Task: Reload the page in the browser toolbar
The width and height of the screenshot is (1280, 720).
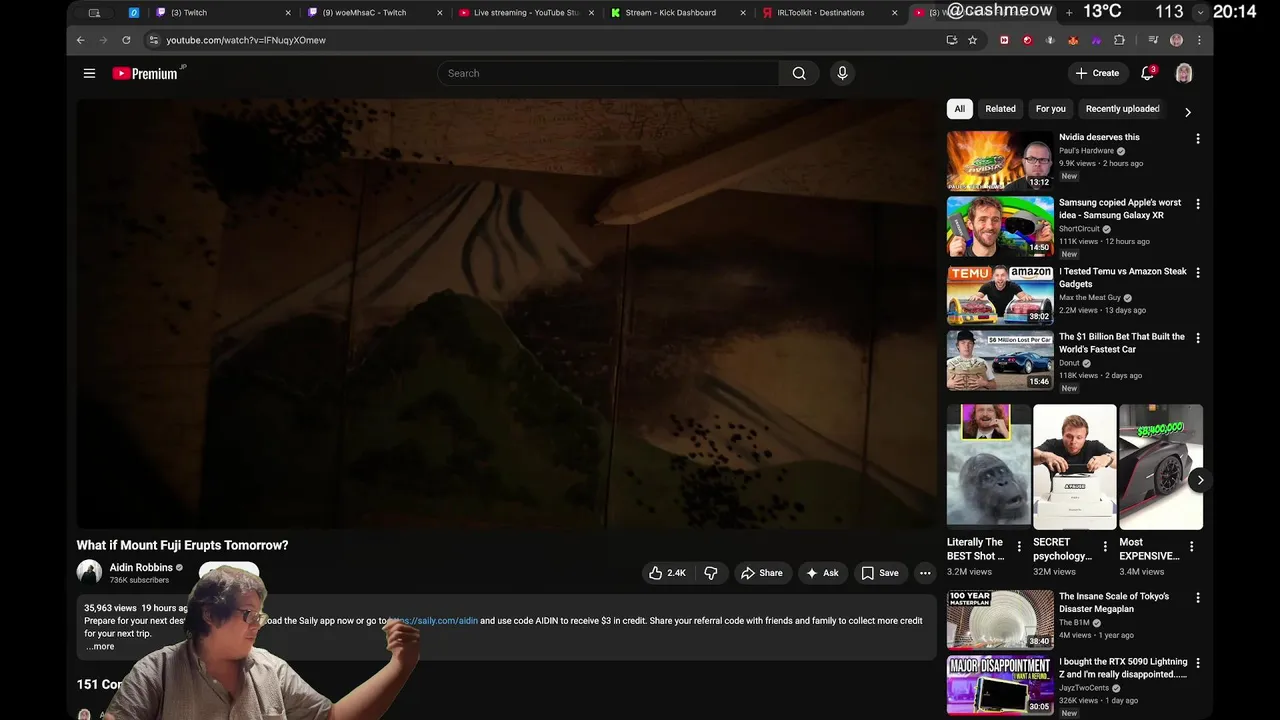Action: click(x=126, y=40)
